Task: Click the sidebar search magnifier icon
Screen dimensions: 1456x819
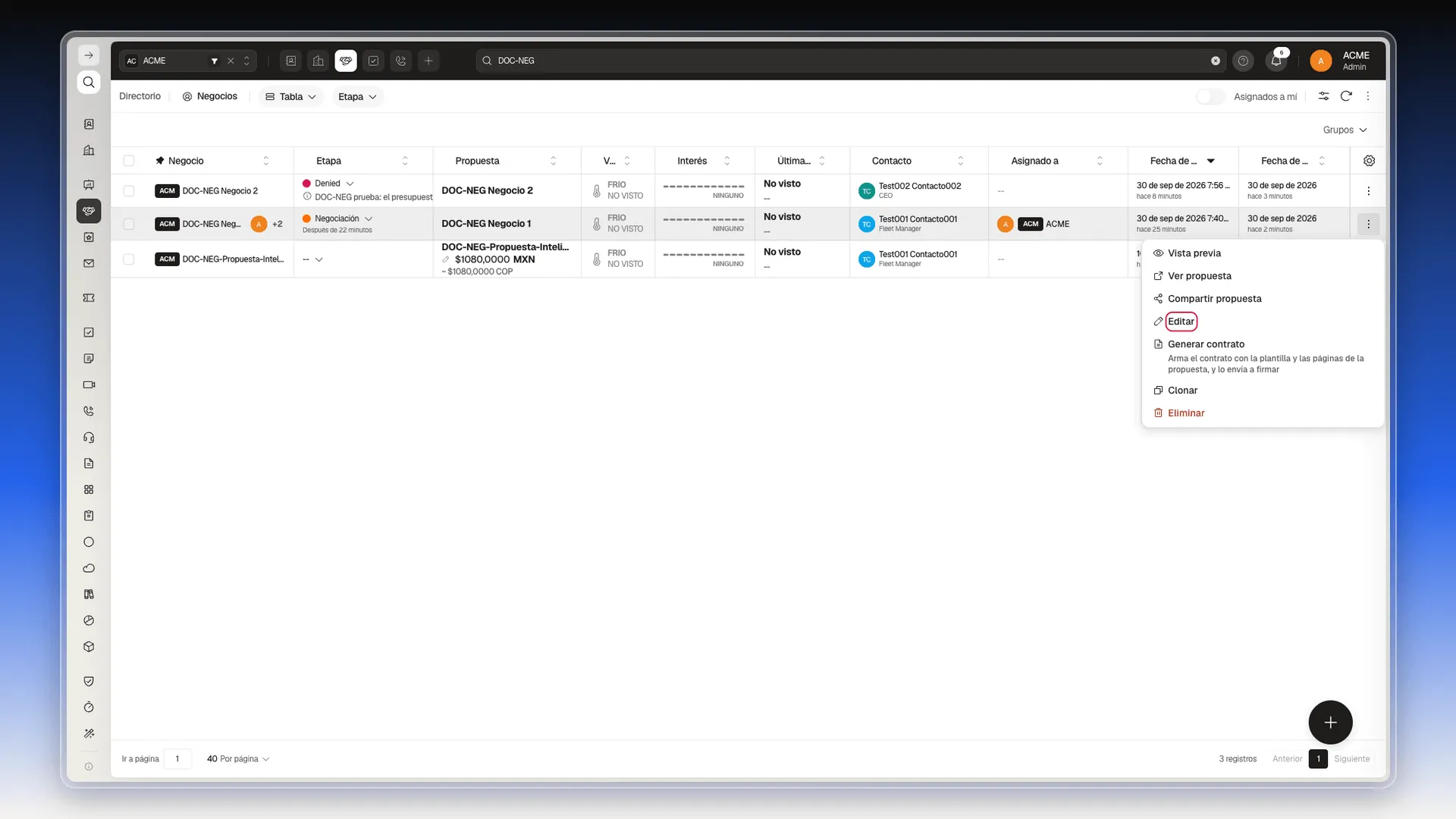Action: (x=89, y=82)
